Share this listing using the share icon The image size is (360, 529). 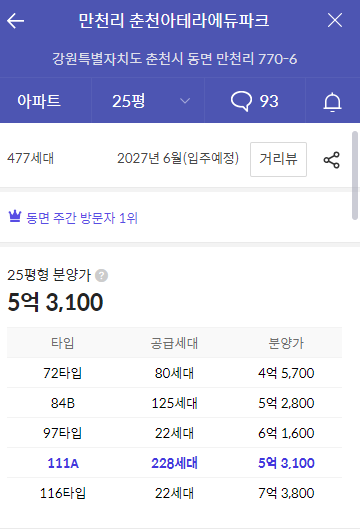332,160
